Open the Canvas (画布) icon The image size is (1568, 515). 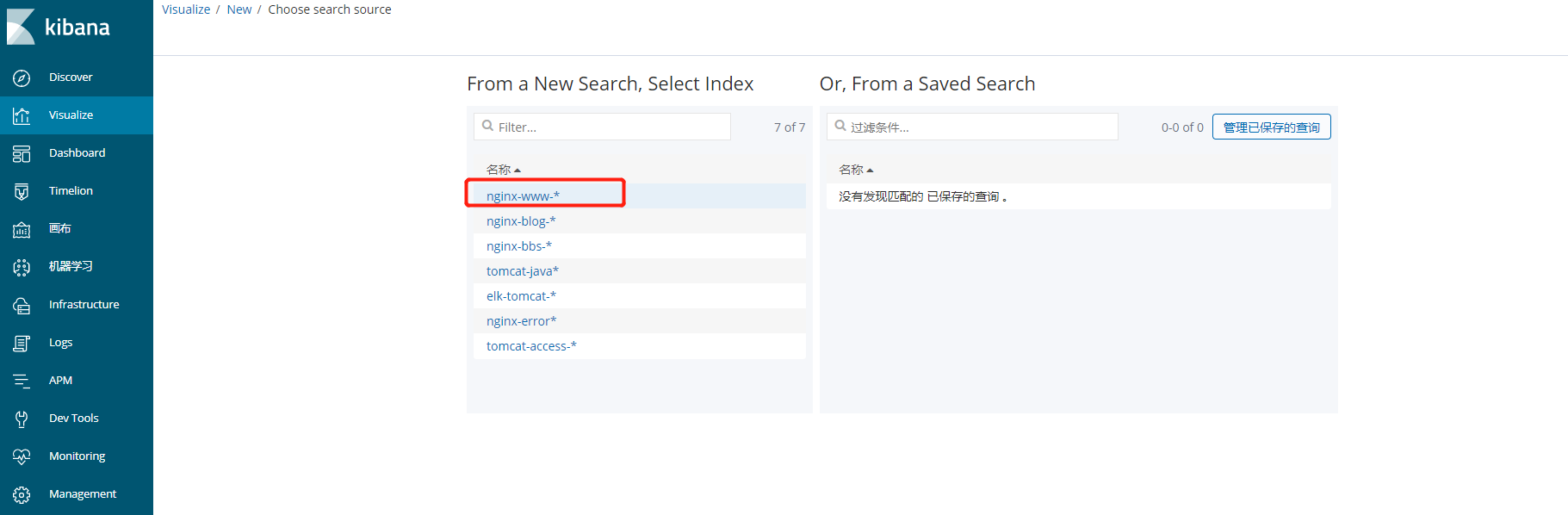[22, 229]
